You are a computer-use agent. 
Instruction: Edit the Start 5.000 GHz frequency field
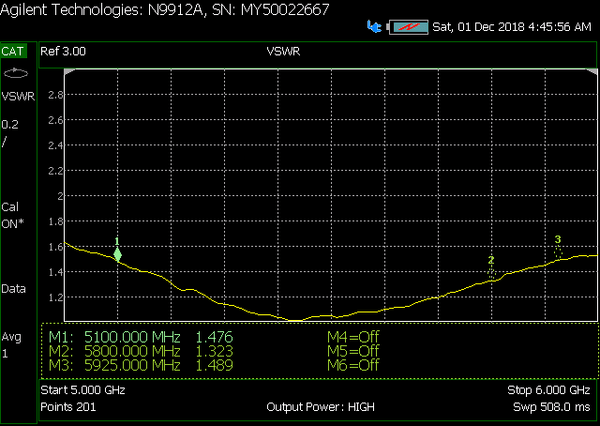[82, 390]
